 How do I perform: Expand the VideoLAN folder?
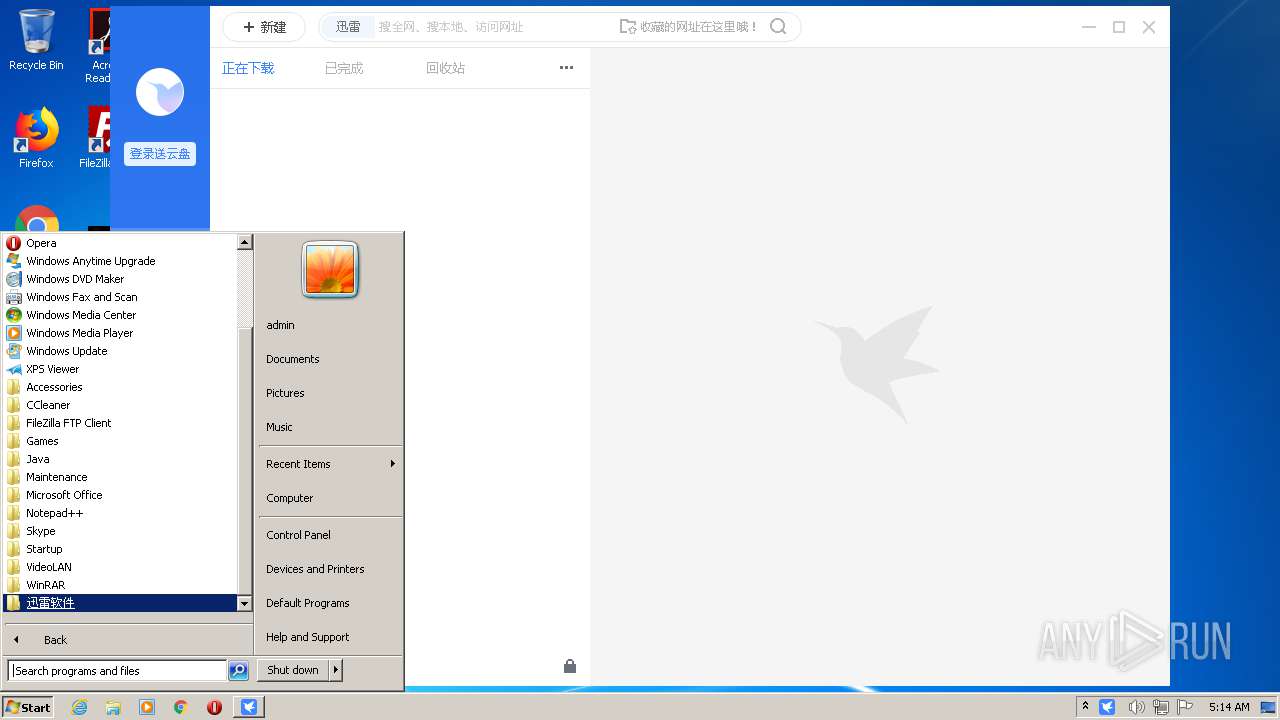click(120, 567)
